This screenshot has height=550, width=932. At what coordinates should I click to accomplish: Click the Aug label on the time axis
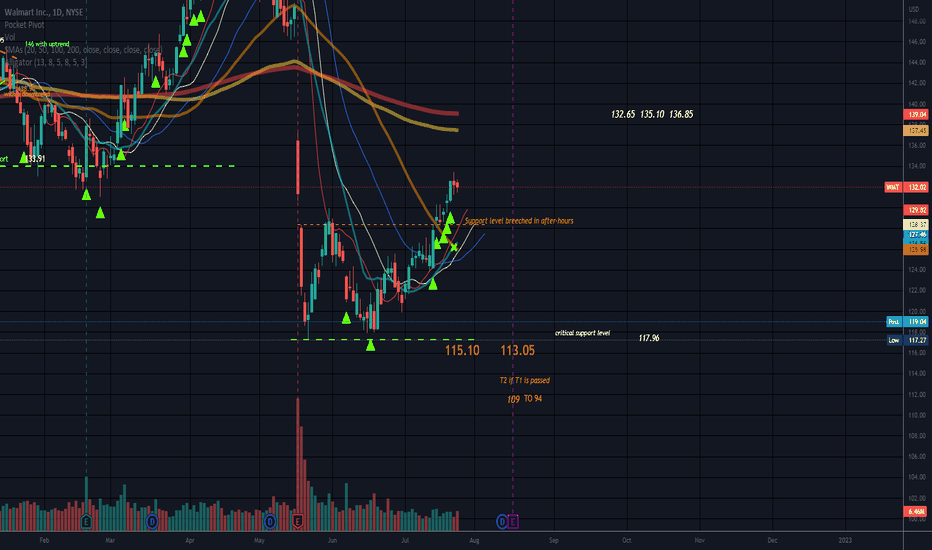(474, 540)
